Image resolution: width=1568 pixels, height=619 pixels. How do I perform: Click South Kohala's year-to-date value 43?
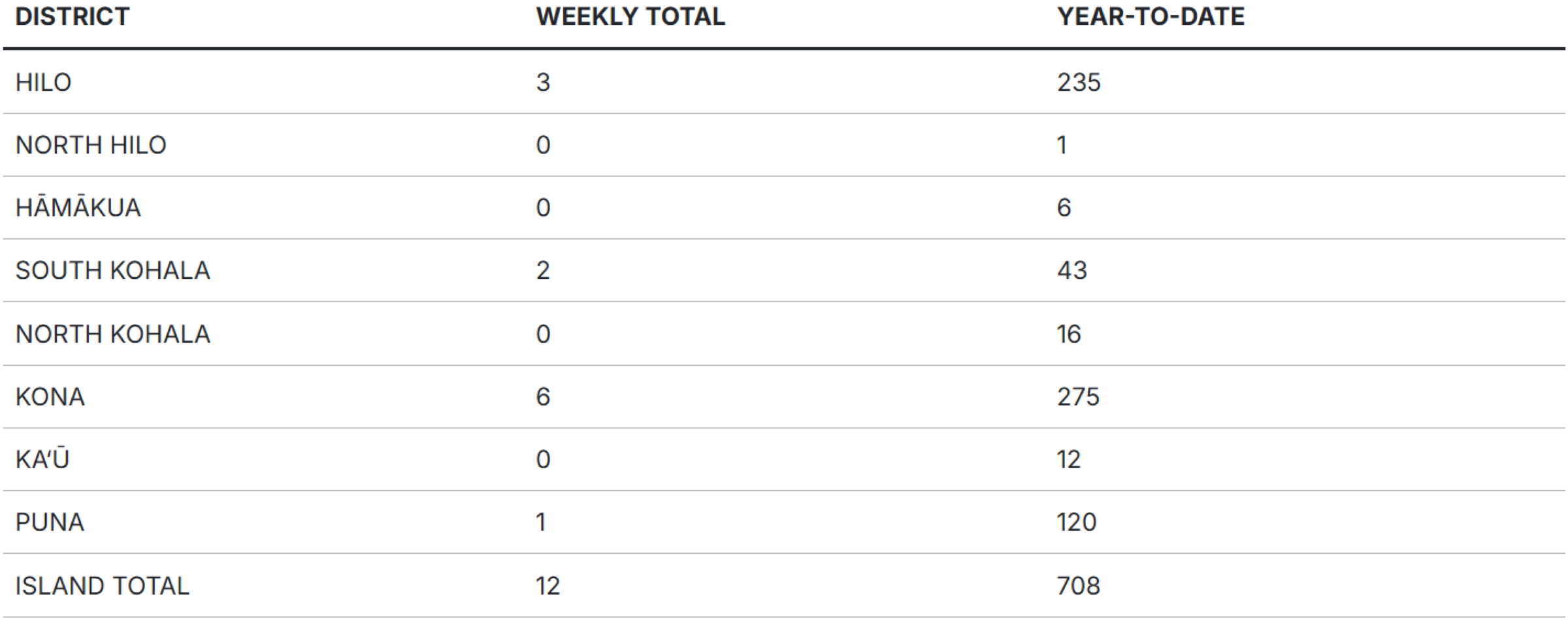[1072, 270]
